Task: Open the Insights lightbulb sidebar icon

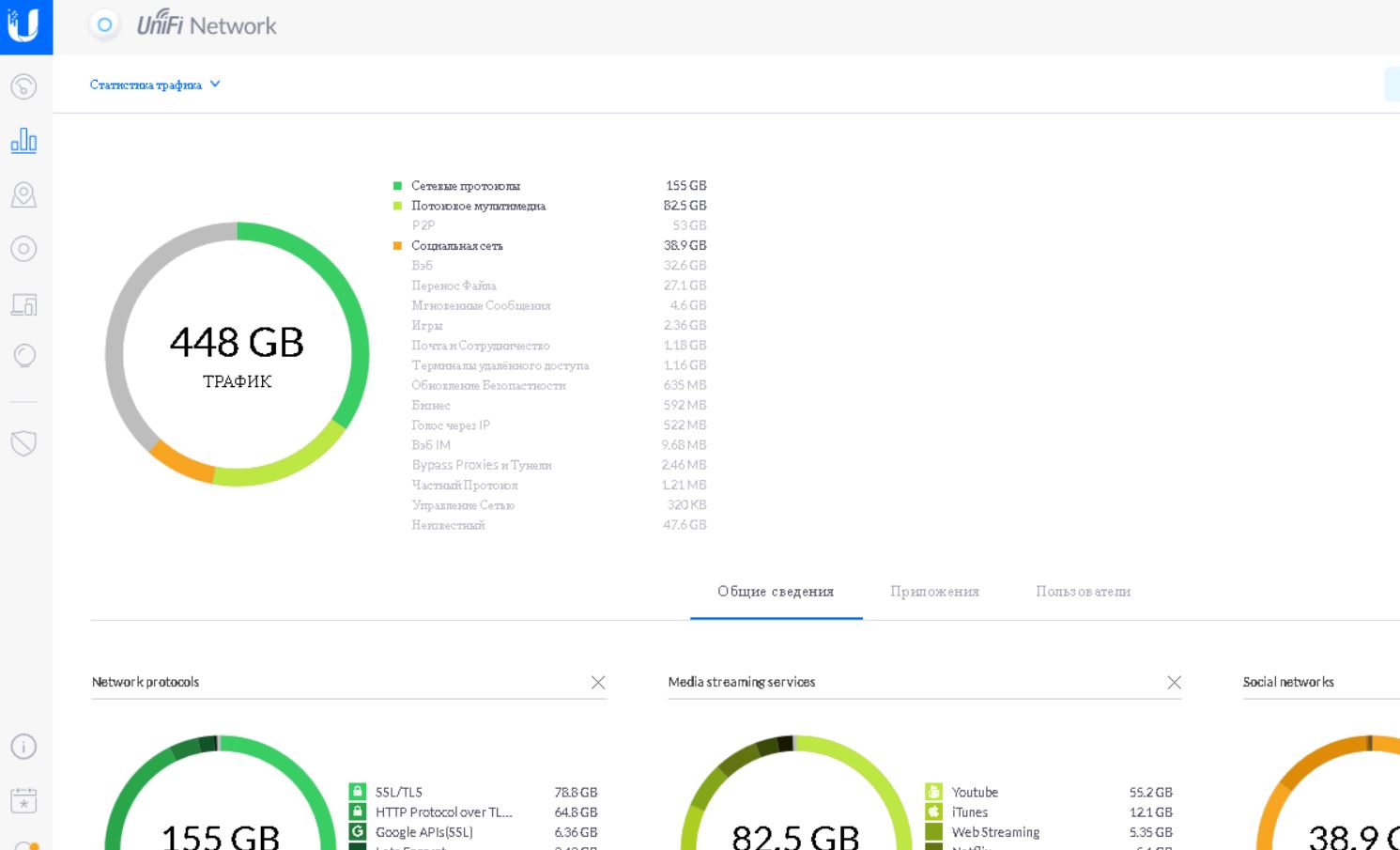Action: 23,356
